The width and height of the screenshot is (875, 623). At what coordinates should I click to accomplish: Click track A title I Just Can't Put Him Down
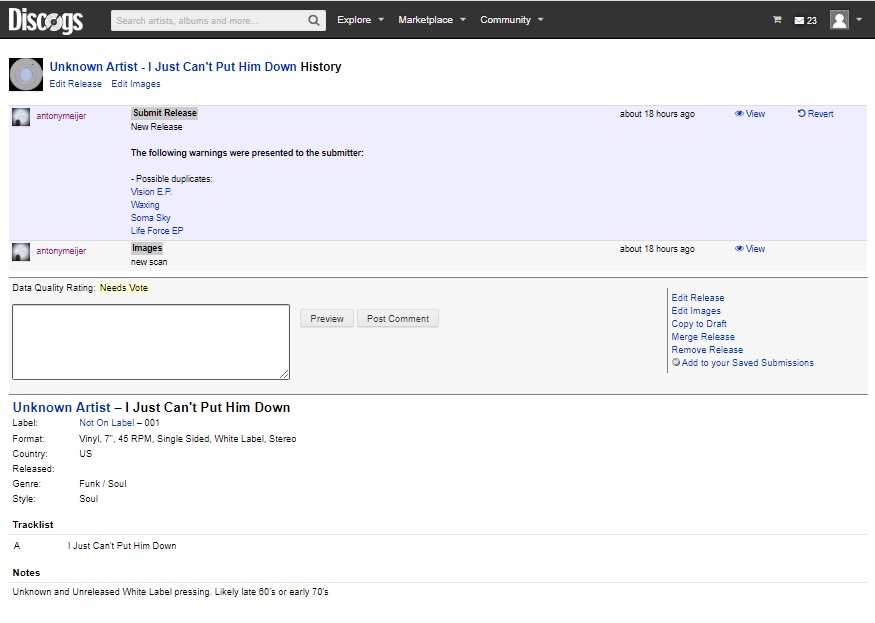click(x=122, y=545)
